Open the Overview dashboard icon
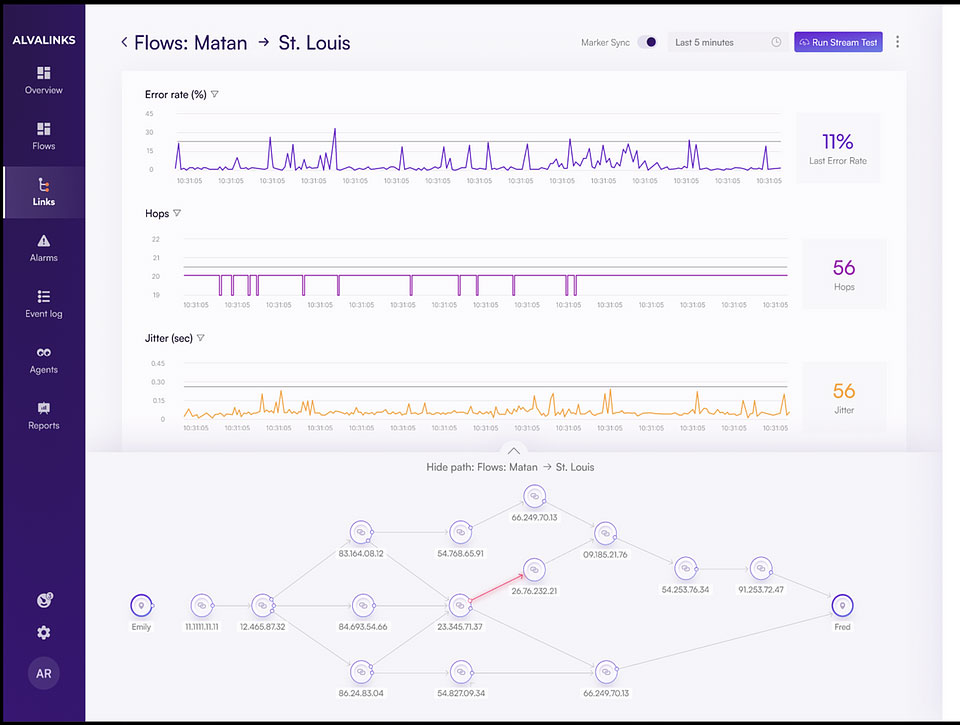Screen dimensions: 960x725 coord(43,74)
